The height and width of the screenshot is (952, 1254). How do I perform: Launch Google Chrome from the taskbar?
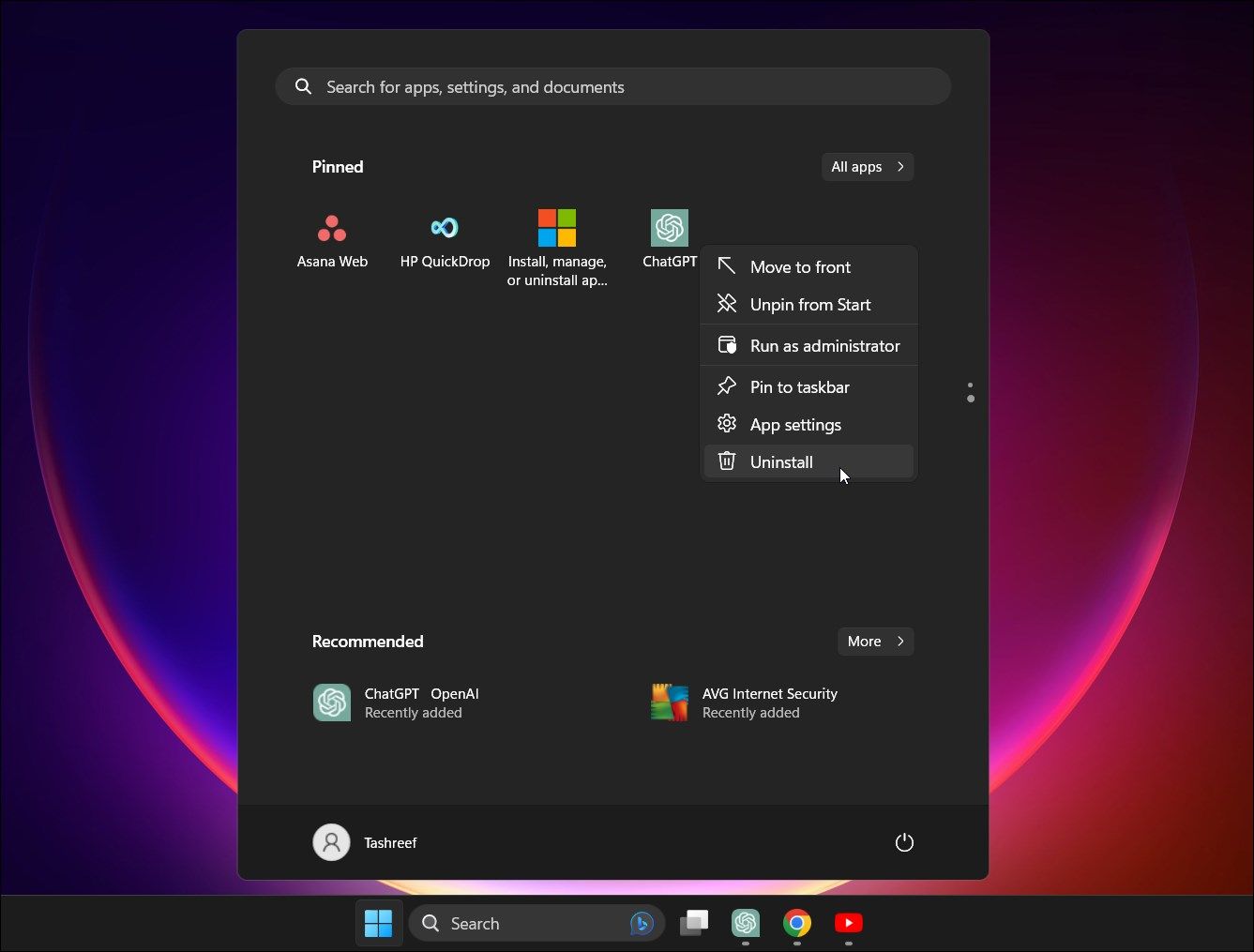[796, 923]
